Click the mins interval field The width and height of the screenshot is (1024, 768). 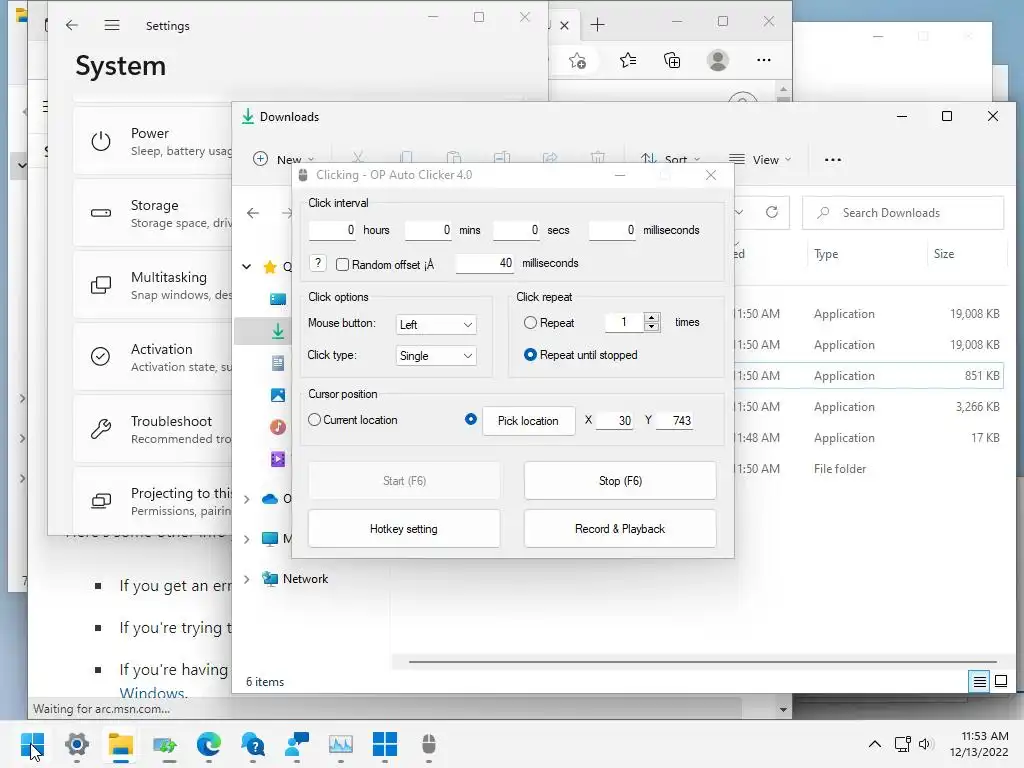click(x=428, y=230)
